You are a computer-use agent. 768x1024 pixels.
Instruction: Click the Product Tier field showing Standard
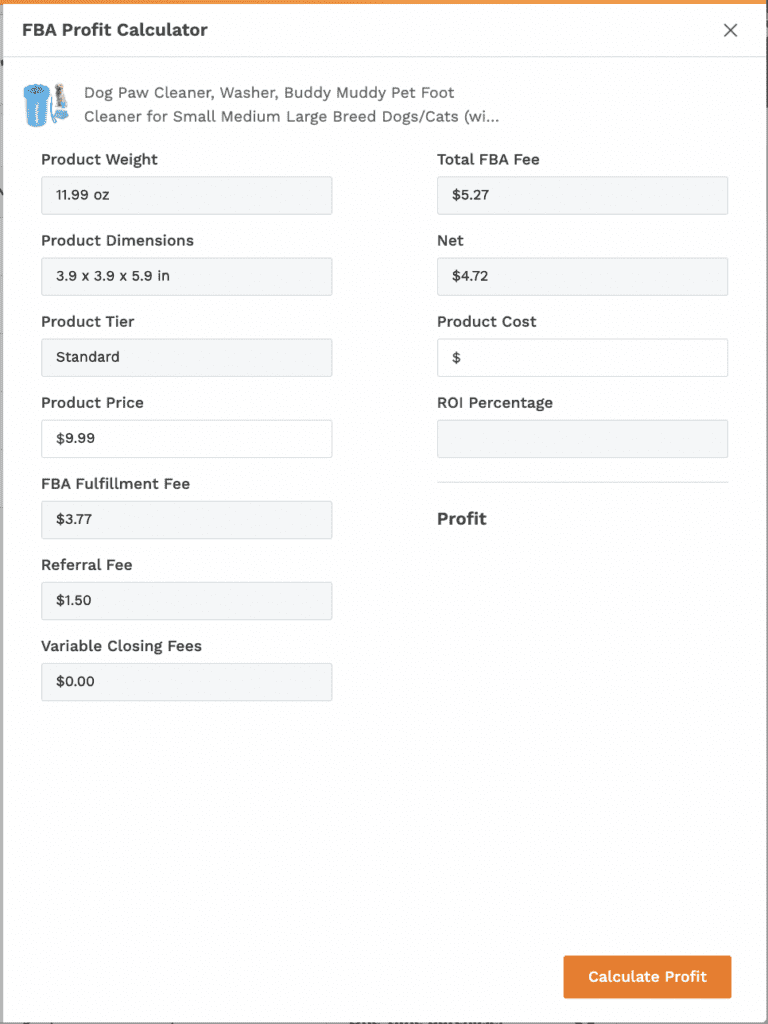point(186,358)
